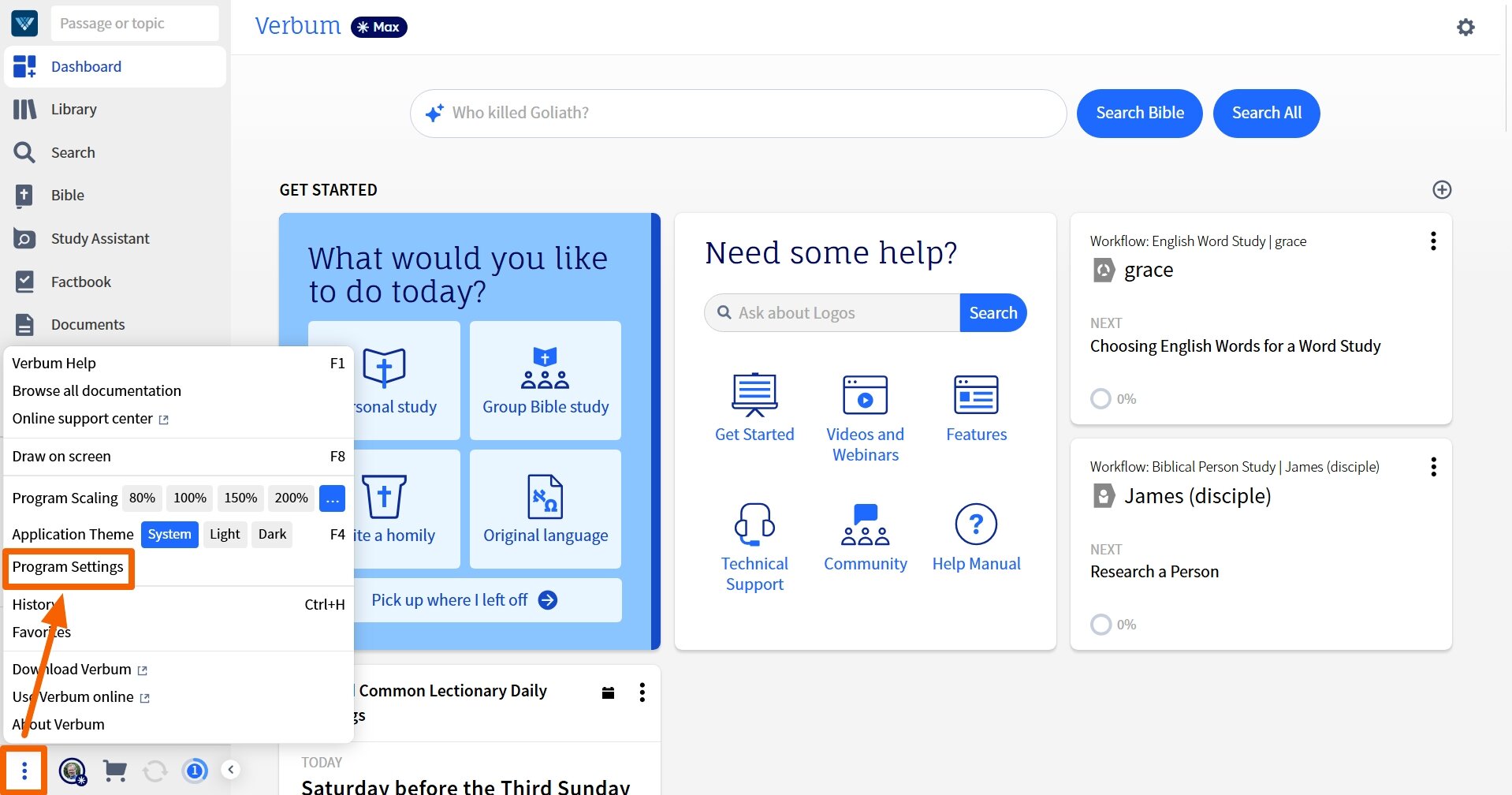
Task: Open the Community help icon
Action: [x=866, y=537]
